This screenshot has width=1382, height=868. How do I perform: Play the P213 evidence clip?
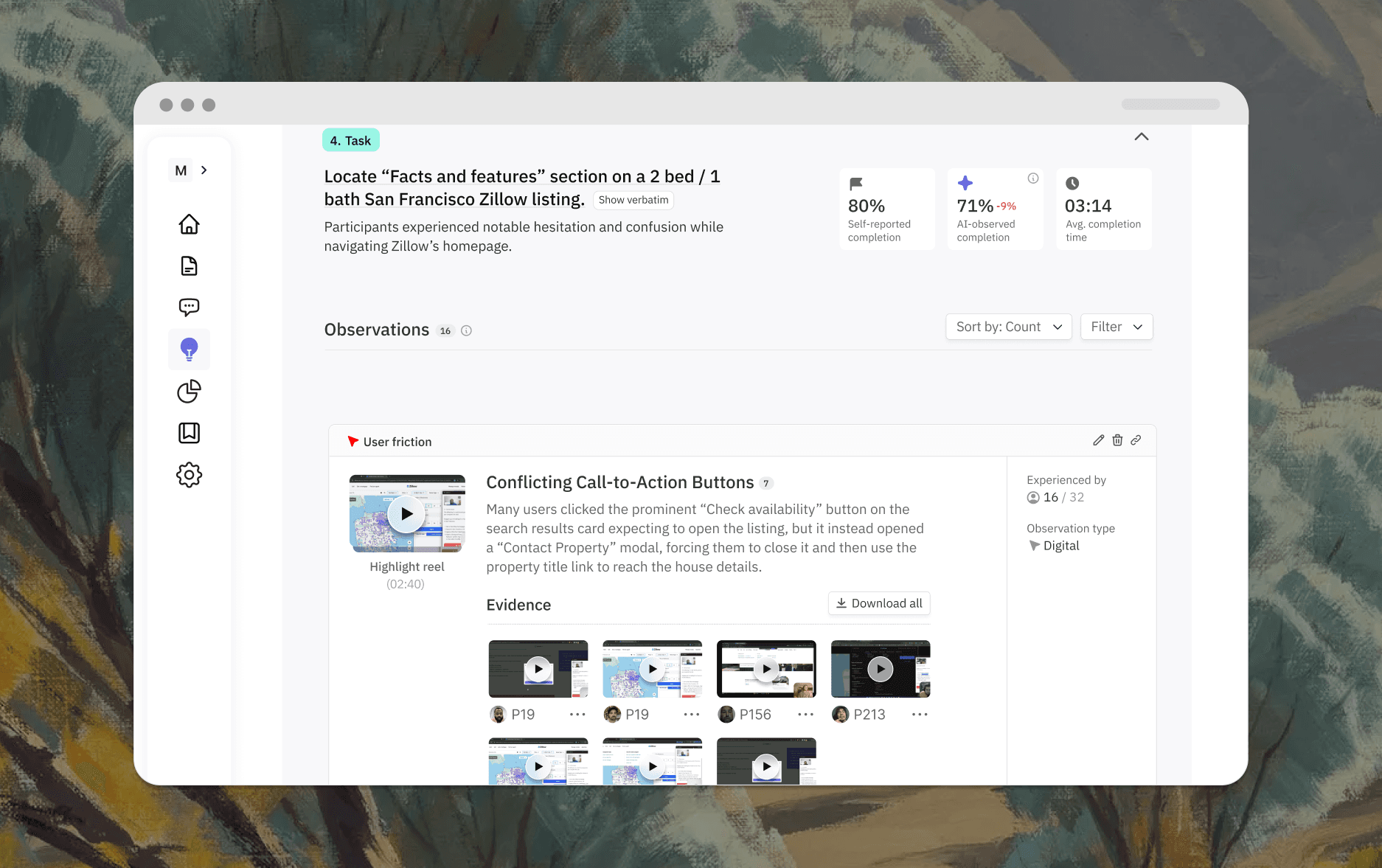880,669
